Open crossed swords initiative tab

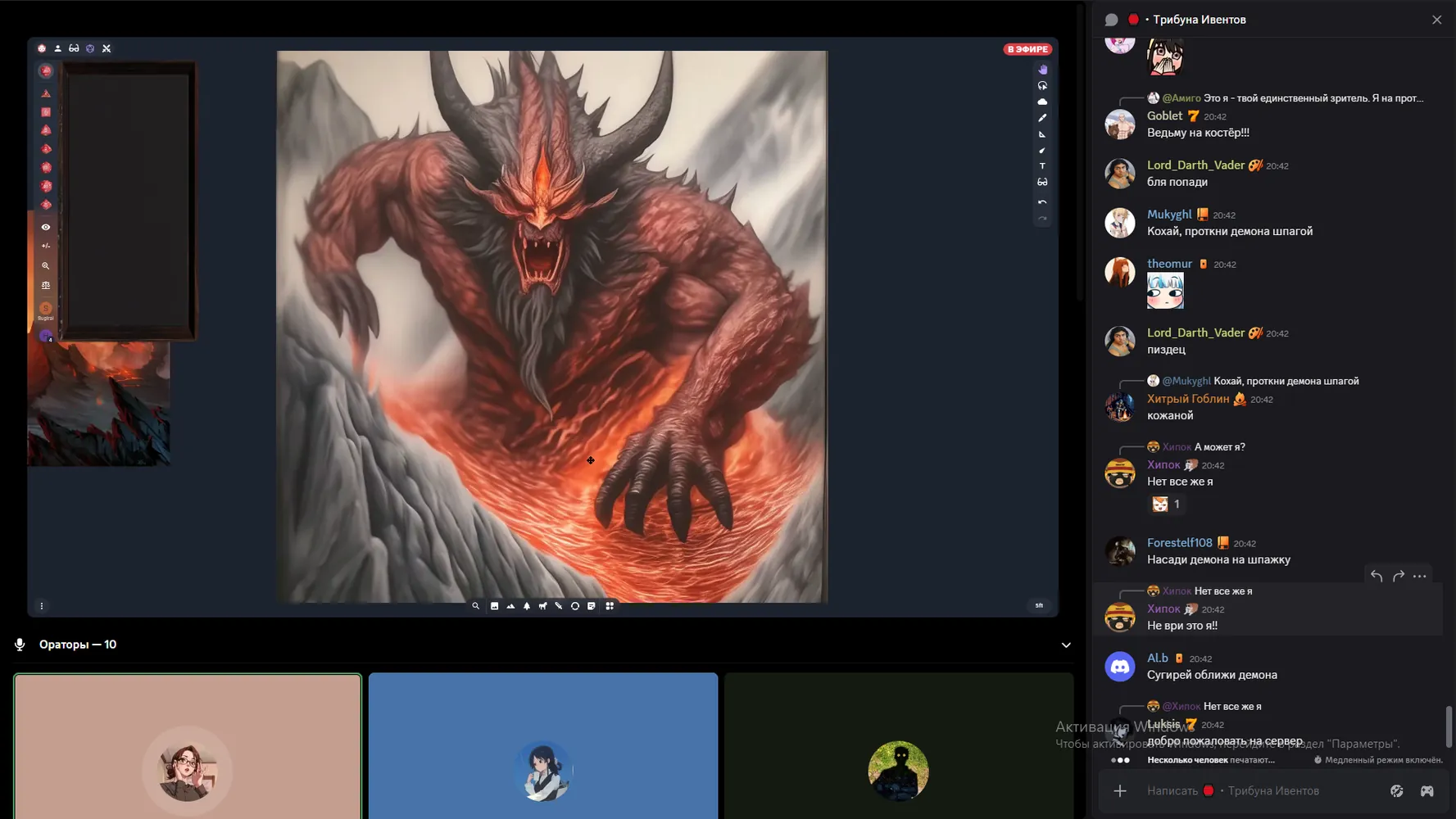107,48
